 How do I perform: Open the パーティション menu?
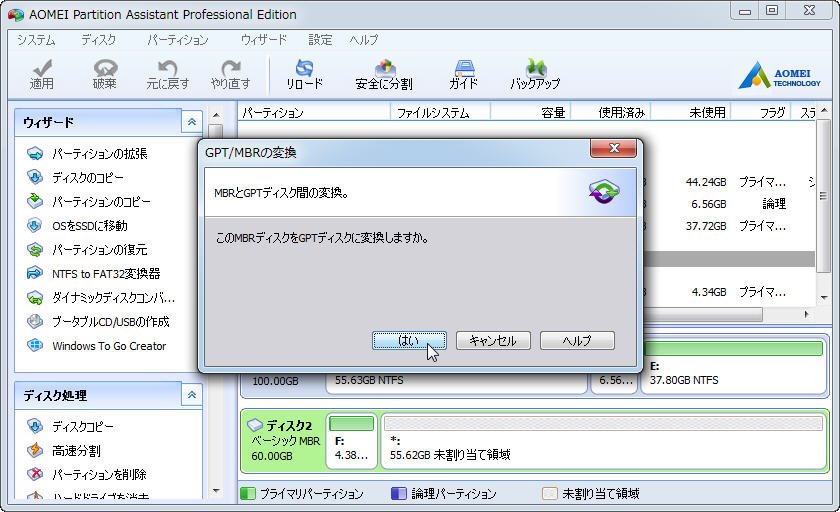coord(178,40)
